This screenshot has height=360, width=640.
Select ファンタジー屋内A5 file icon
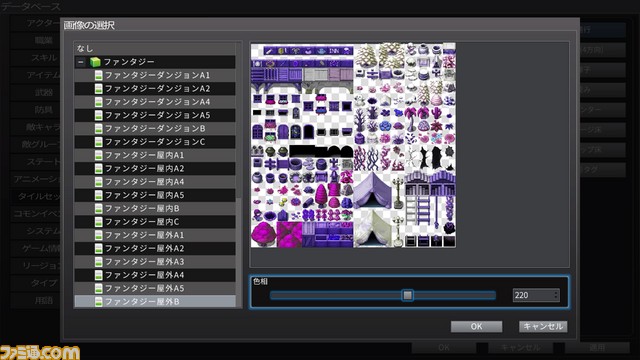point(98,195)
